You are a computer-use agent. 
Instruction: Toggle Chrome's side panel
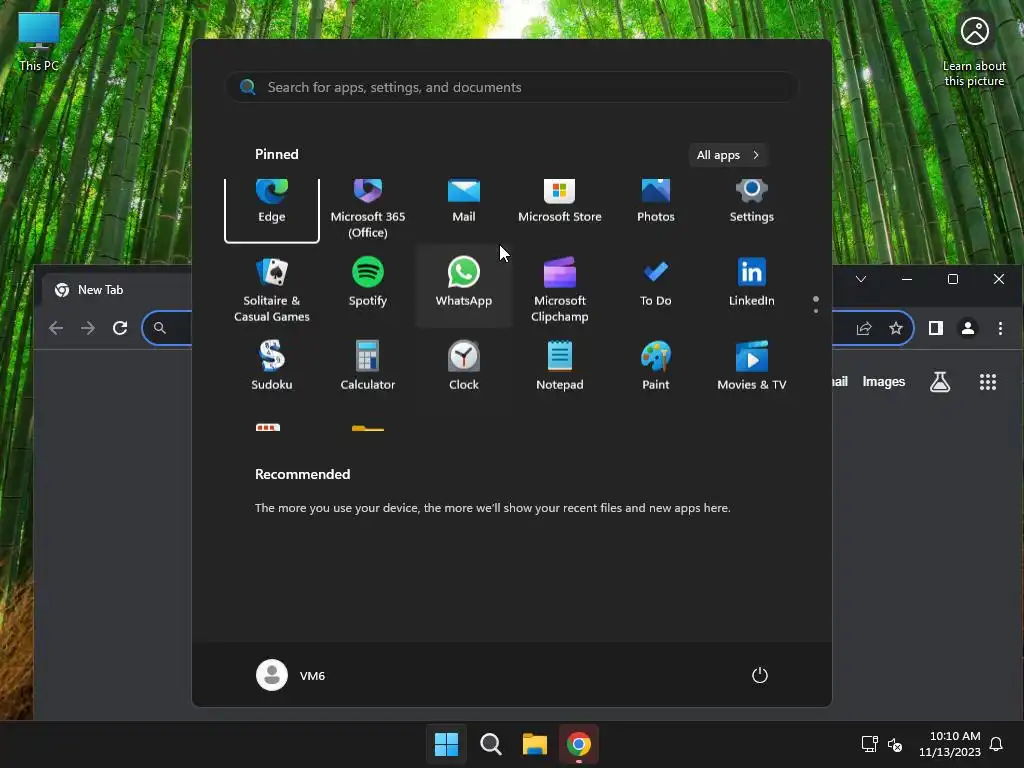pos(936,328)
